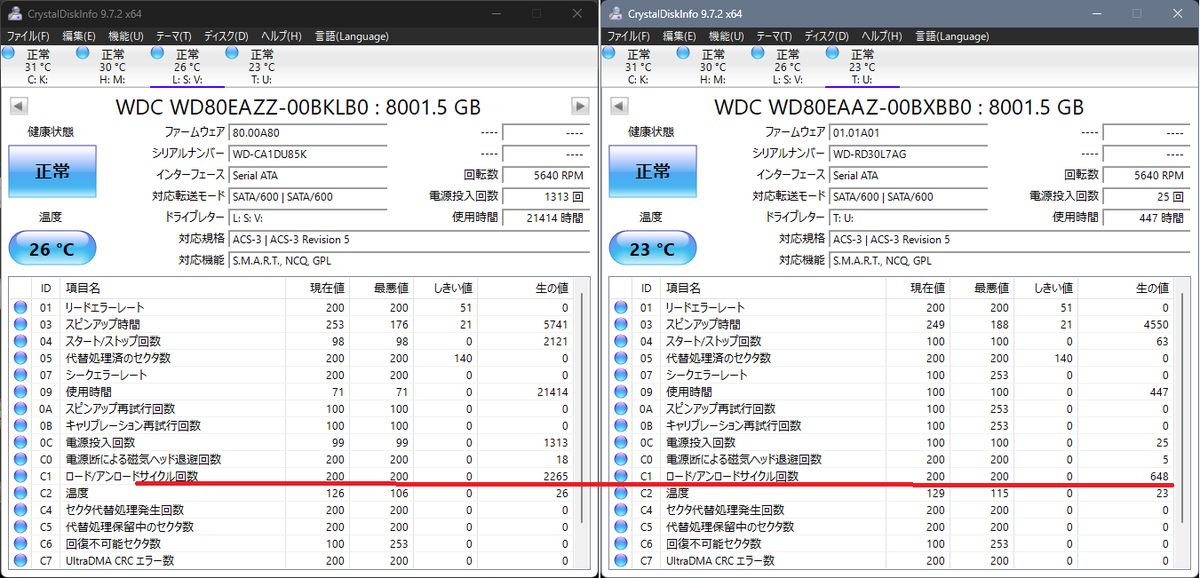
Task: Open ファイル(F) menu in left window
Action: coord(28,36)
